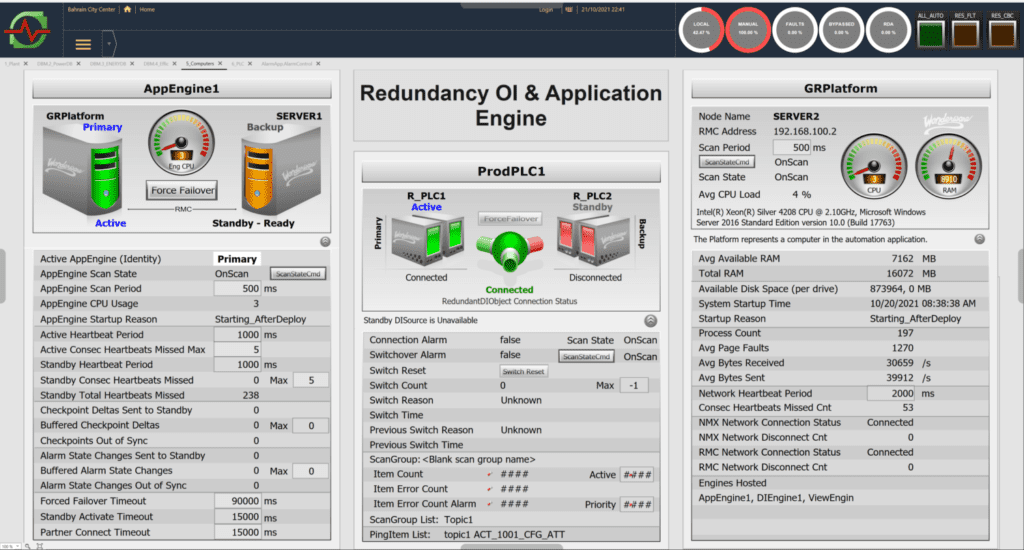Open the RDA percentage gauge
1024x550 pixels.
[x=888, y=29]
